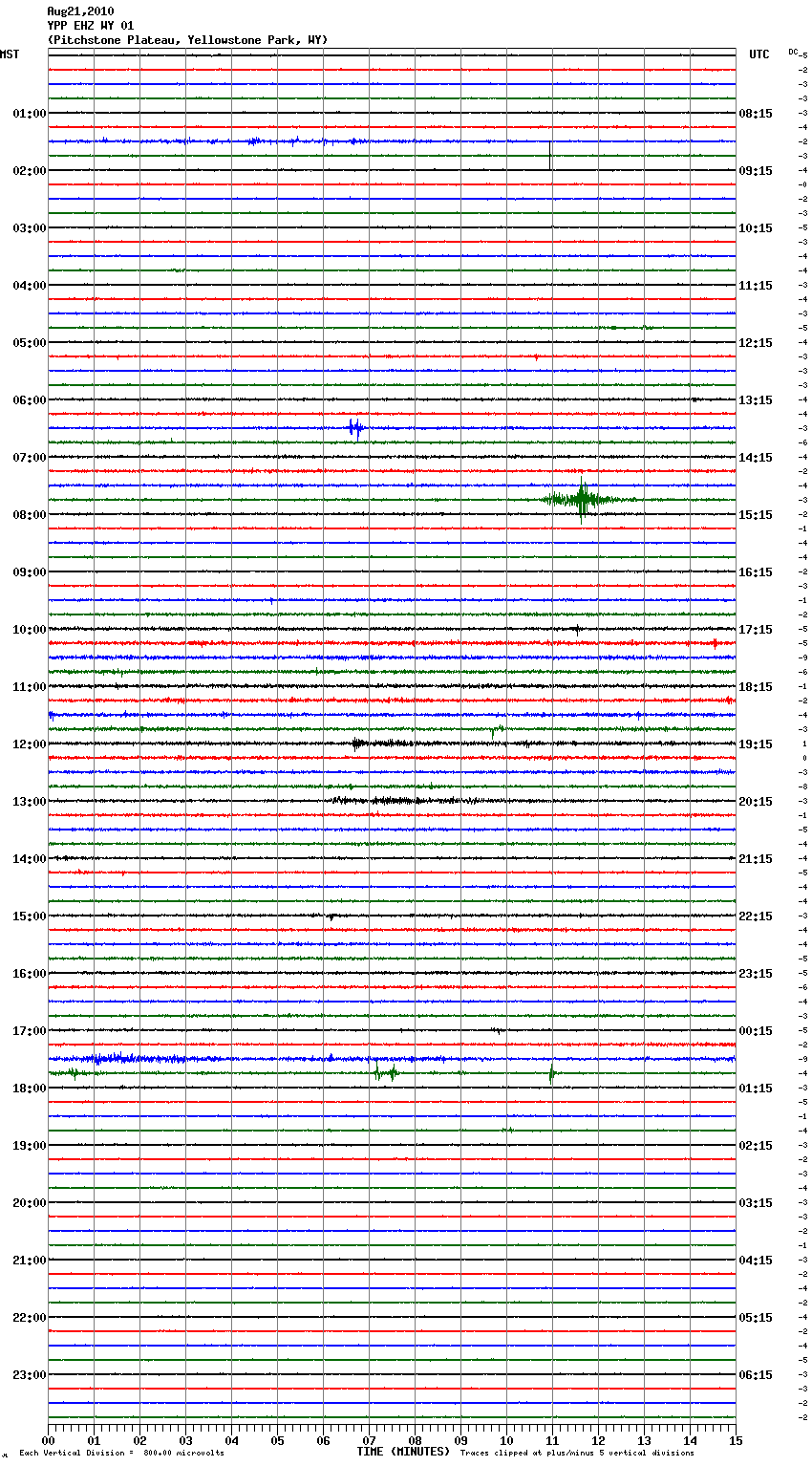This screenshot has height=1466, width=812.
Task: Click the 00 minute tick label on bottom axis
Action: [x=49, y=1440]
